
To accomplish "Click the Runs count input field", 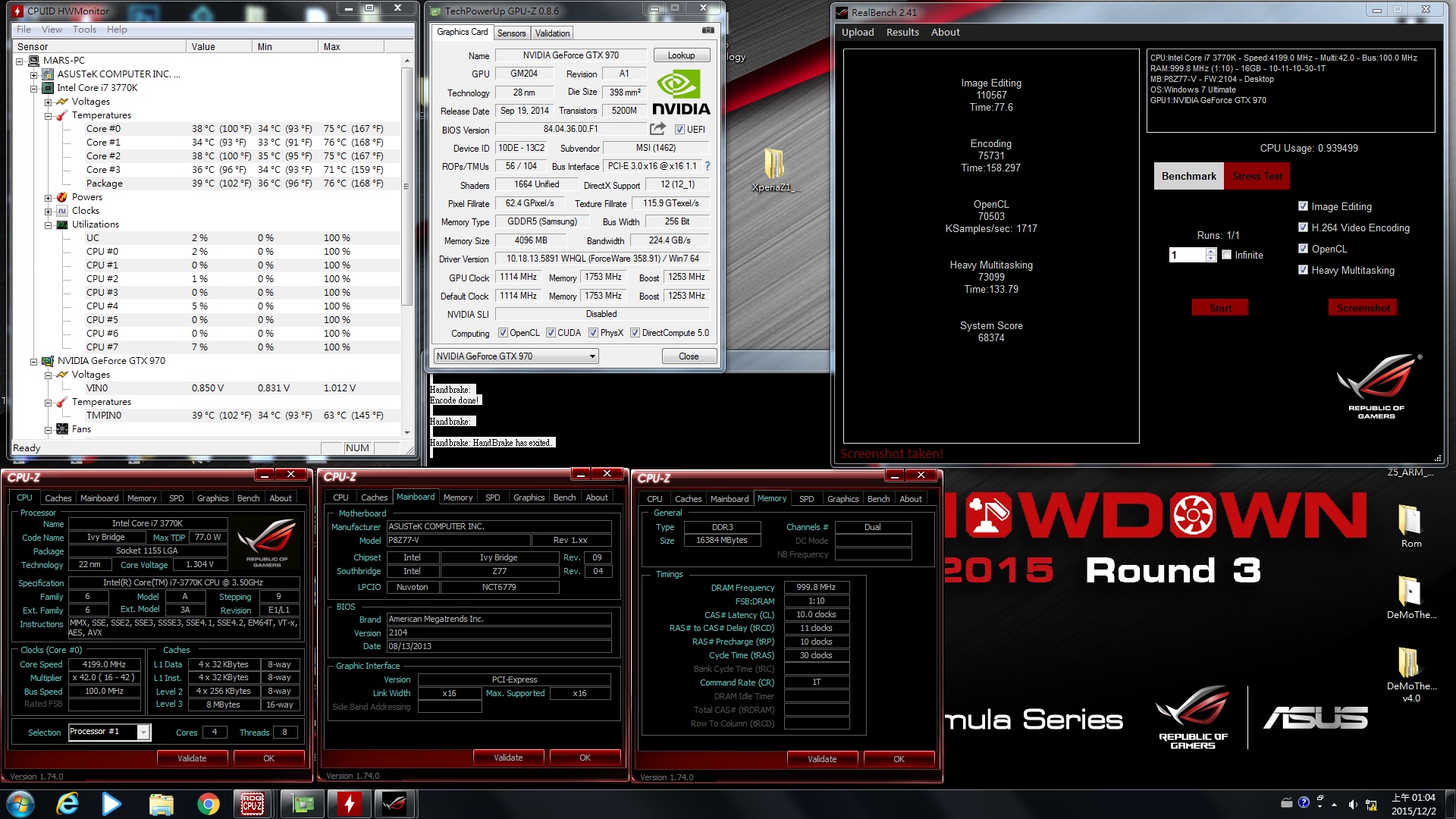I will coord(1188,255).
